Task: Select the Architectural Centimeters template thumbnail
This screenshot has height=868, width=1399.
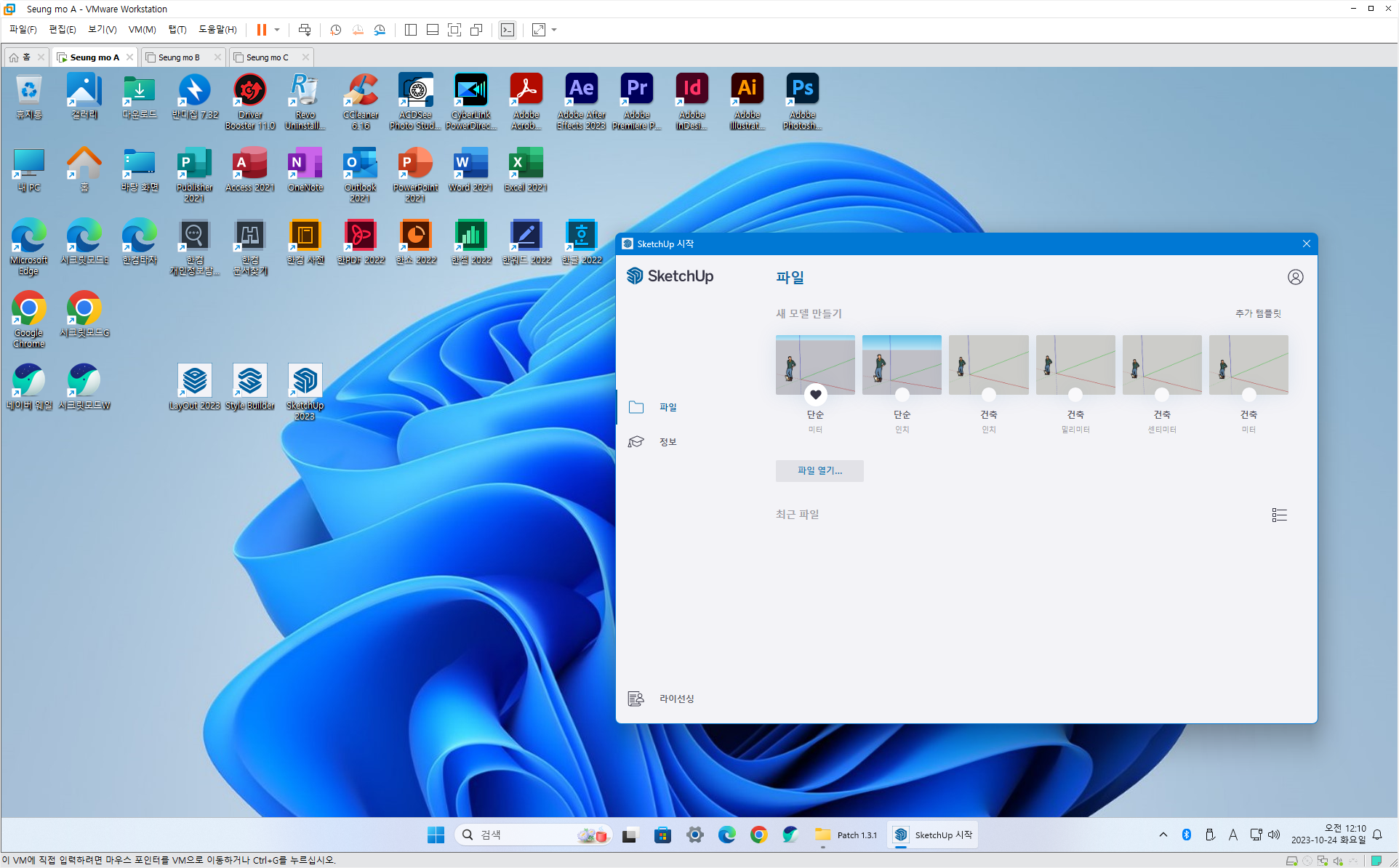Action: click(x=1161, y=365)
